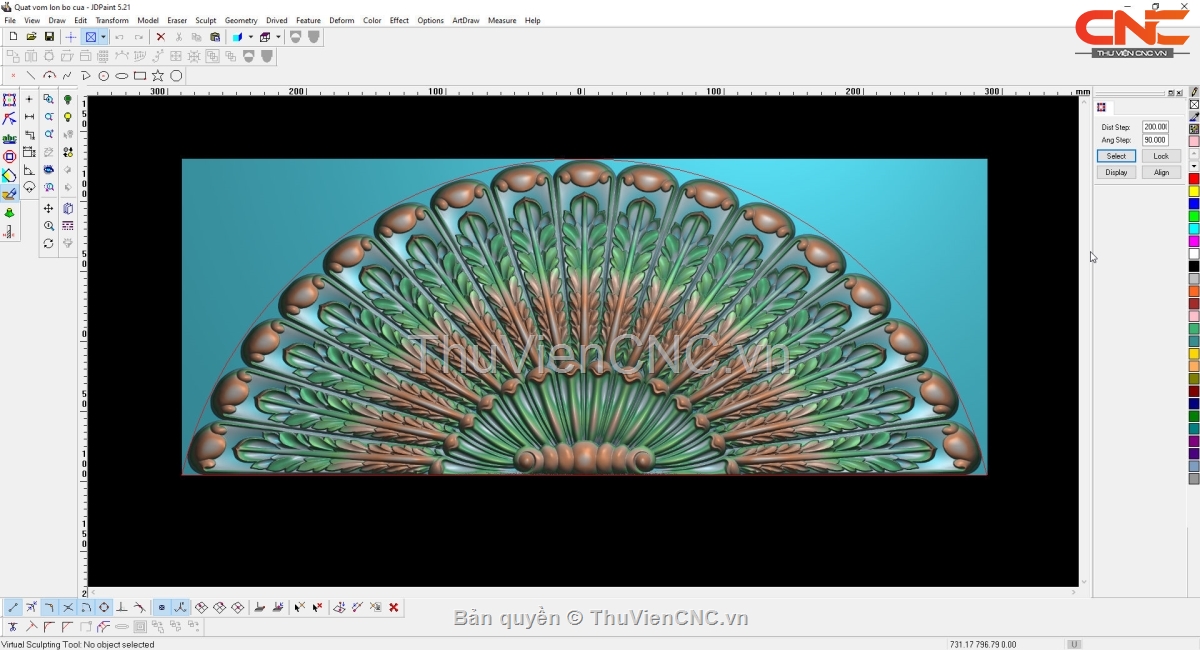Click the red X delete icon in top toolbar
This screenshot has width=1200, height=650.
(160, 37)
